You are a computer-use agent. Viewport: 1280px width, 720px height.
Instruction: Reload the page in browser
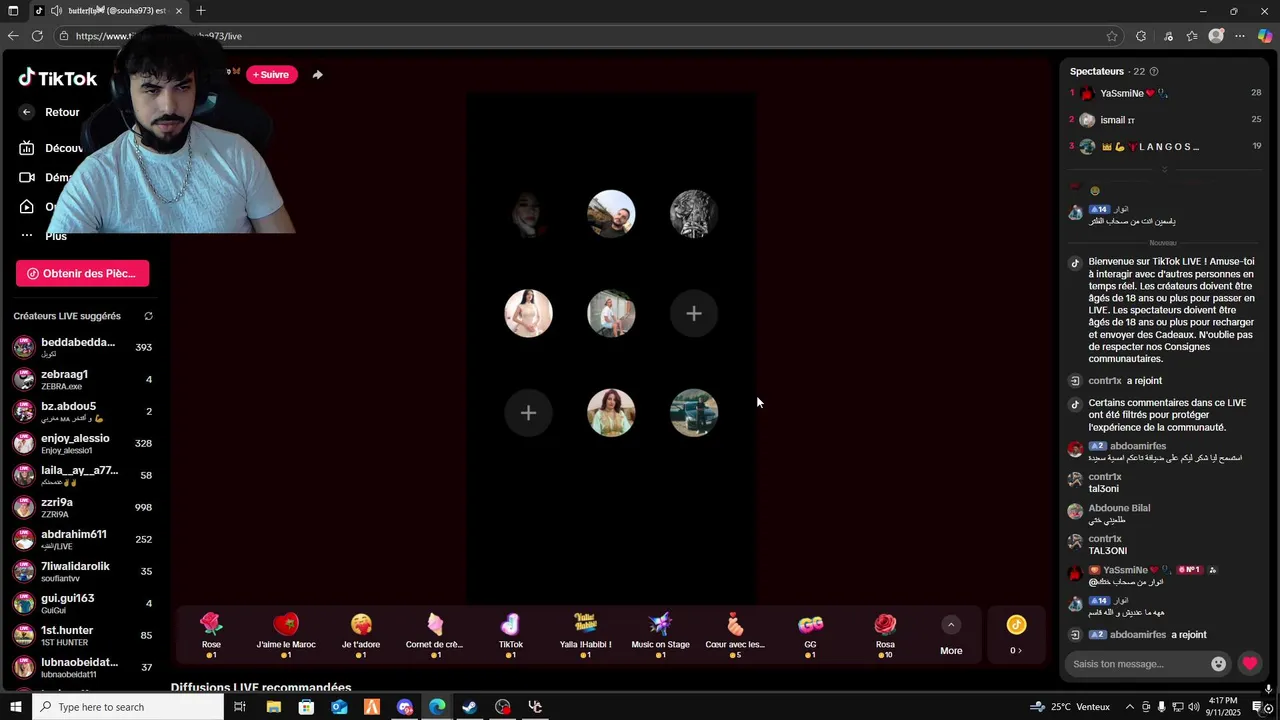tap(37, 36)
